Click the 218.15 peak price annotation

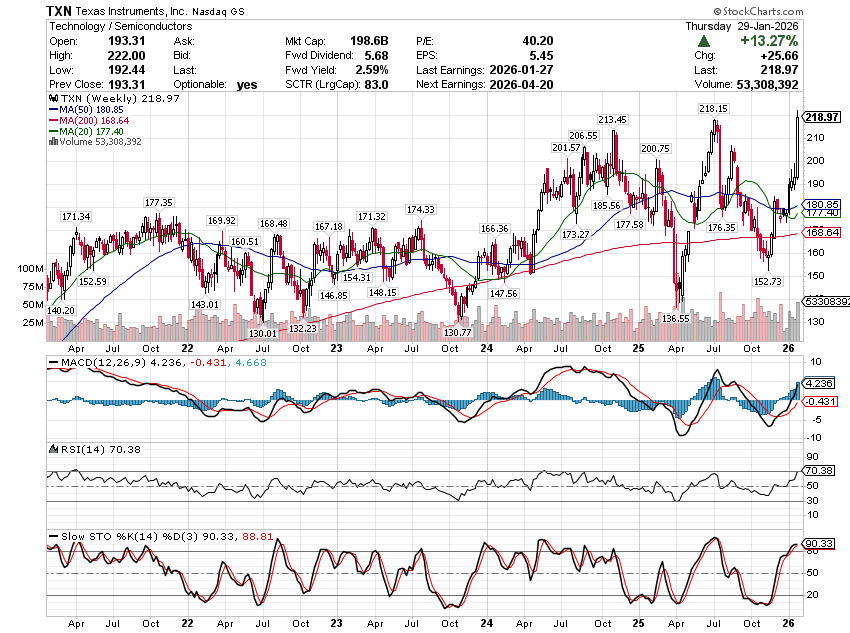712,109
